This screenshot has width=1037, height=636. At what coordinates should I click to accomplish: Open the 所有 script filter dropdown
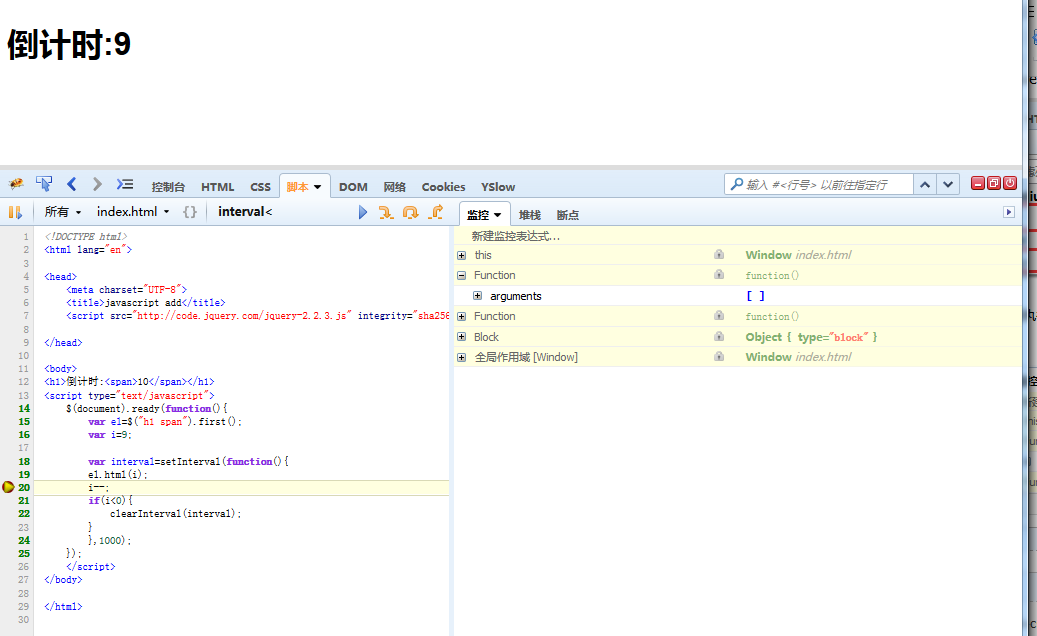63,212
